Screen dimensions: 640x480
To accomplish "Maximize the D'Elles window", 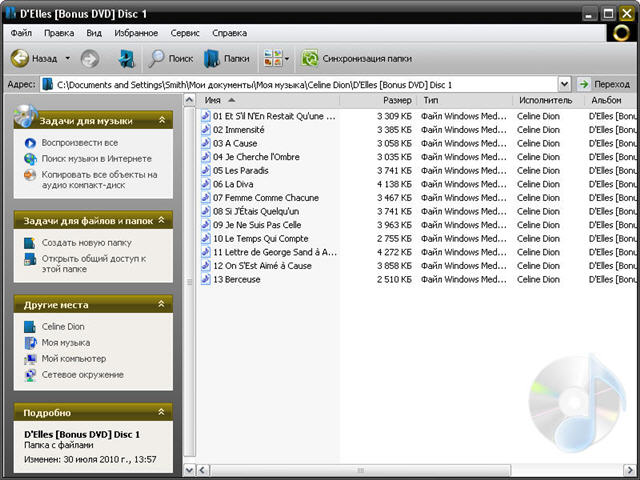I will [x=608, y=14].
